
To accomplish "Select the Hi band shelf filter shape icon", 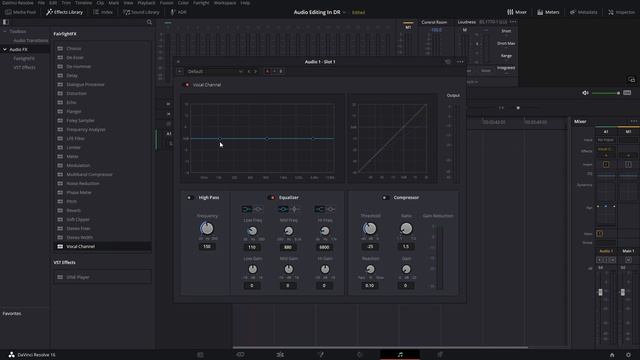I will pos(320,209).
